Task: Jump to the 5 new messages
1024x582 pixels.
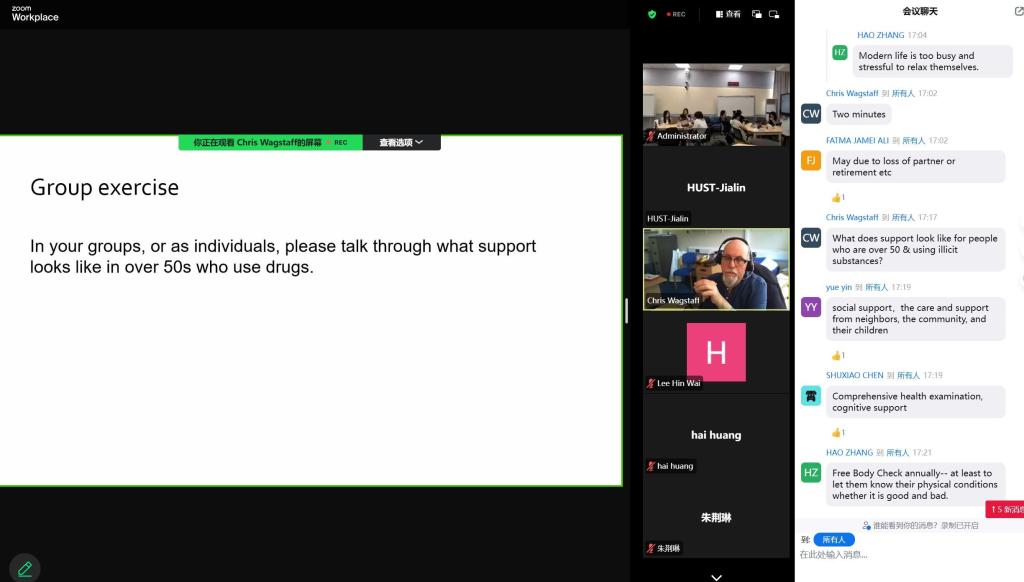Action: pos(1005,510)
